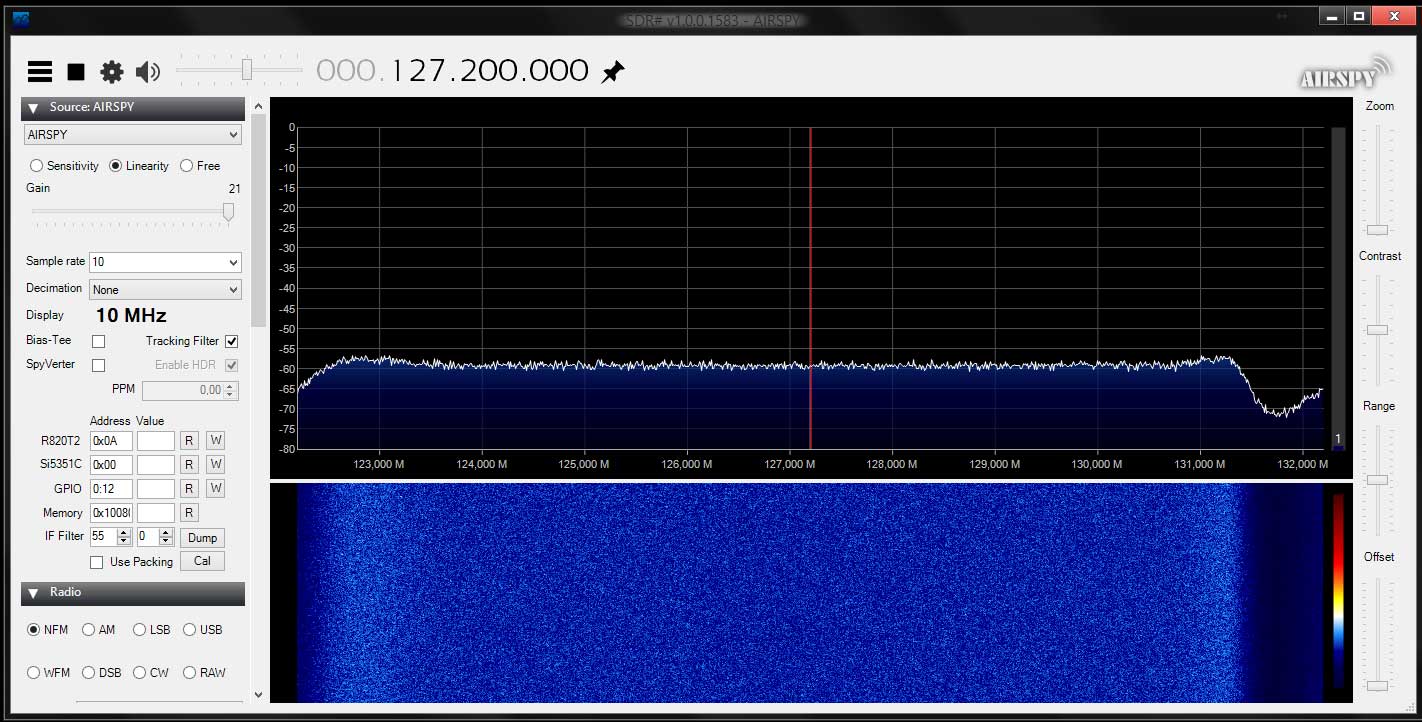This screenshot has height=722, width=1422.
Task: Open the hamburger main menu
Action: [40, 71]
